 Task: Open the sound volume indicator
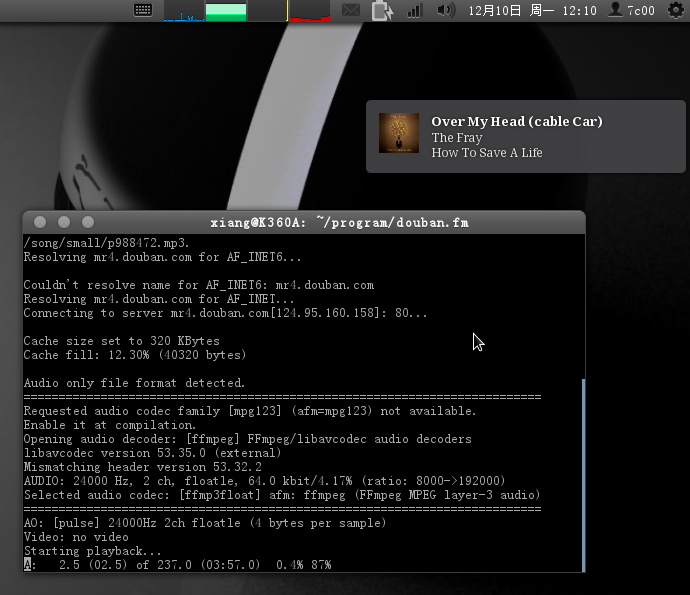[445, 10]
